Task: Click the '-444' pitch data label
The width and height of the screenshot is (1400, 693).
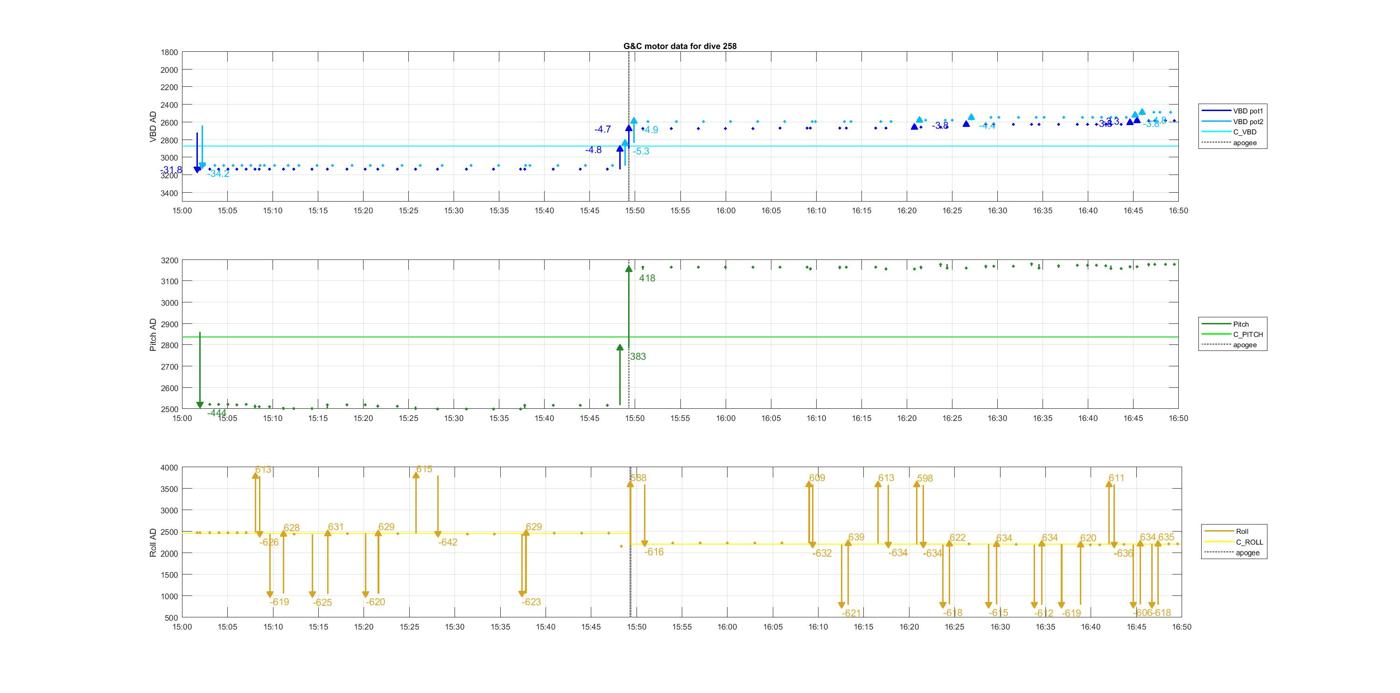Action: click(217, 413)
